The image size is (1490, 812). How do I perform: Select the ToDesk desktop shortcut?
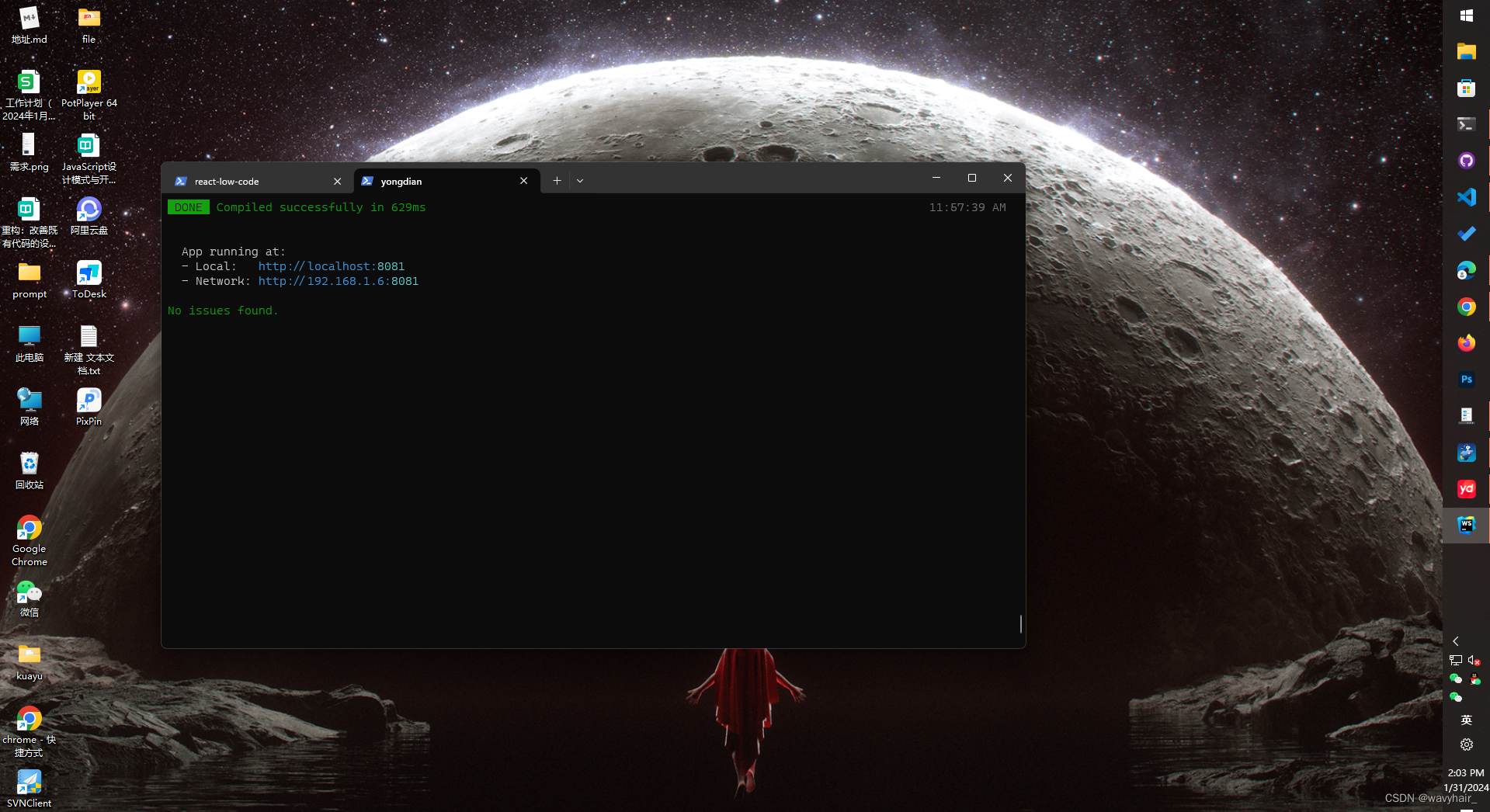point(89,279)
